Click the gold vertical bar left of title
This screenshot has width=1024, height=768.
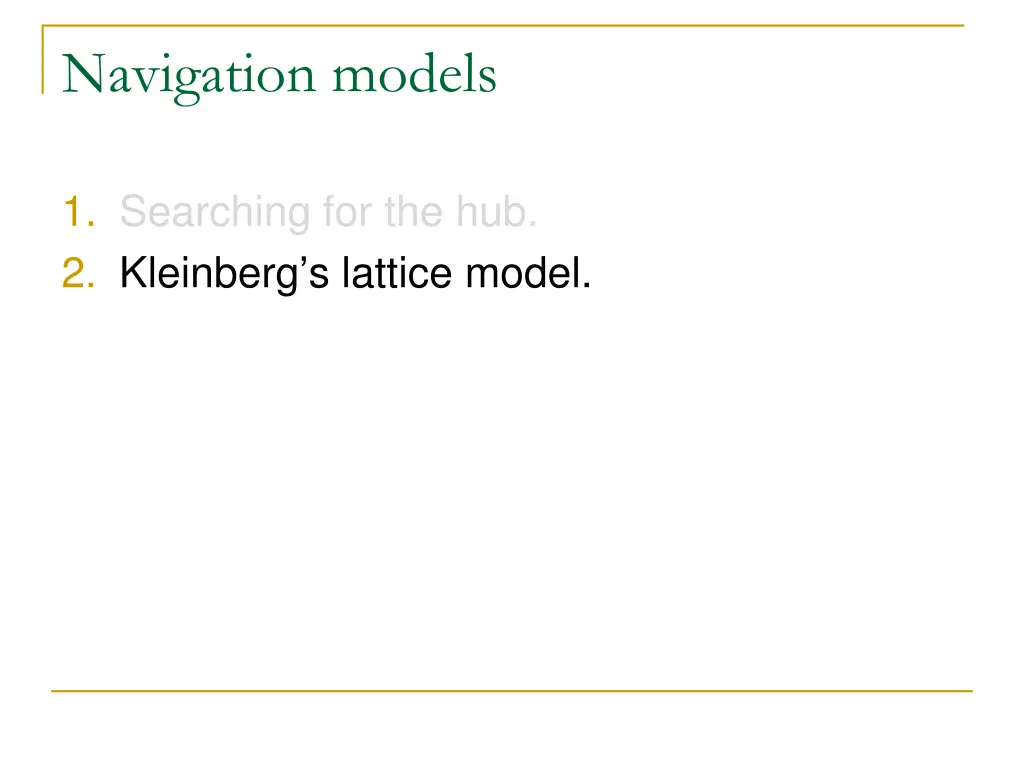(43, 60)
